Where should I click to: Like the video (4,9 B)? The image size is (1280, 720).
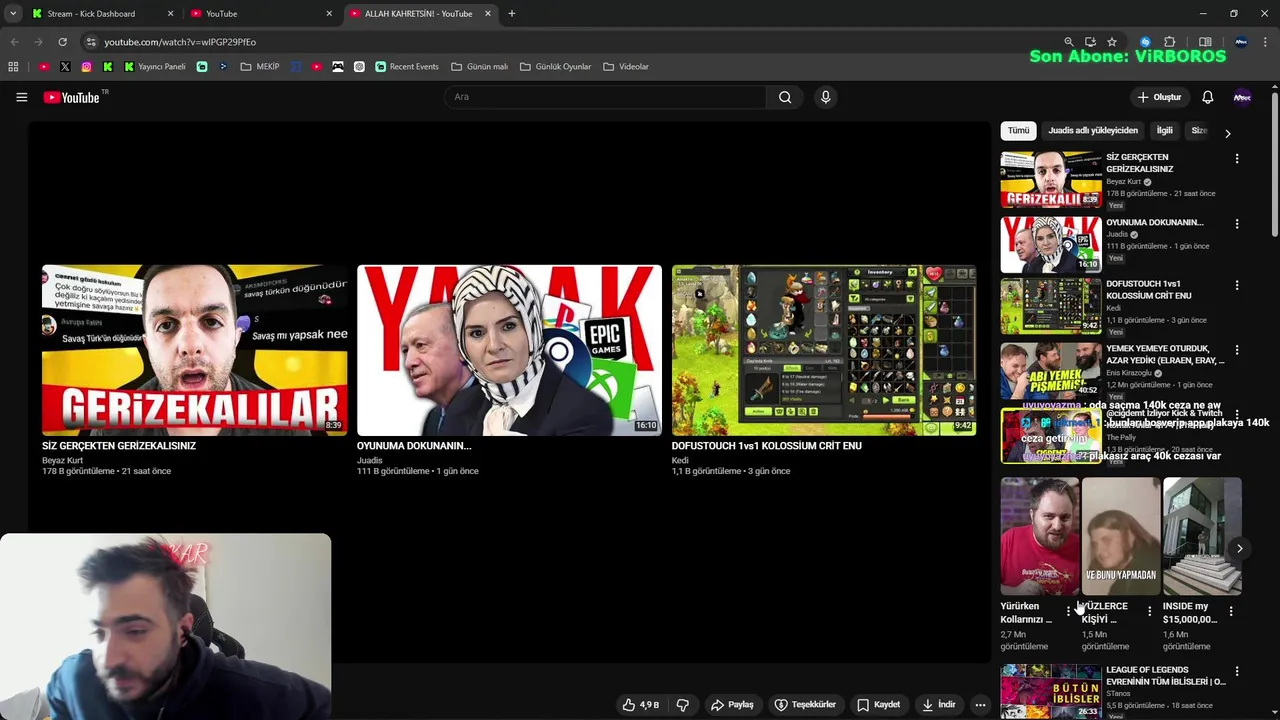pos(641,705)
